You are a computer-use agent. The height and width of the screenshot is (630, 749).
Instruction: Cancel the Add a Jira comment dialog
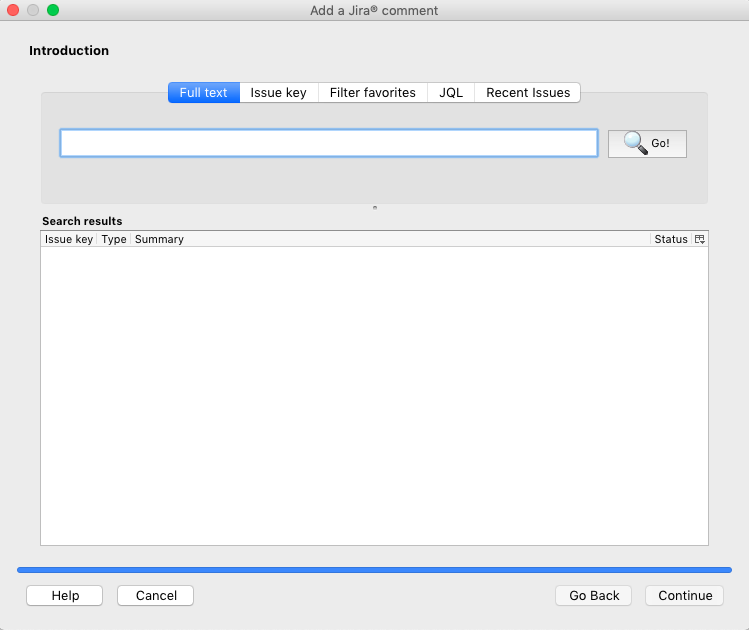pyautogui.click(x=155, y=595)
